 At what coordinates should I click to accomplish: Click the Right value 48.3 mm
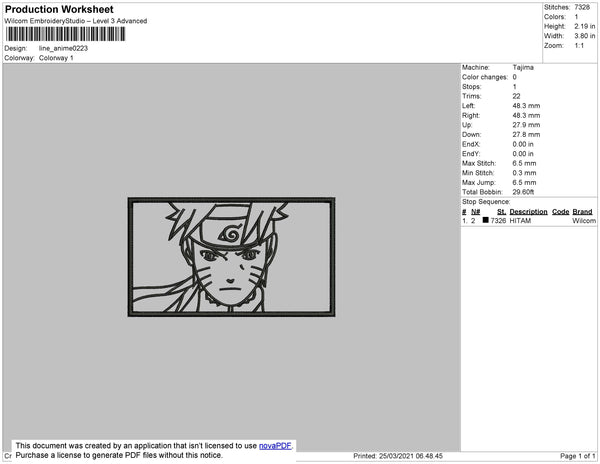(526, 115)
